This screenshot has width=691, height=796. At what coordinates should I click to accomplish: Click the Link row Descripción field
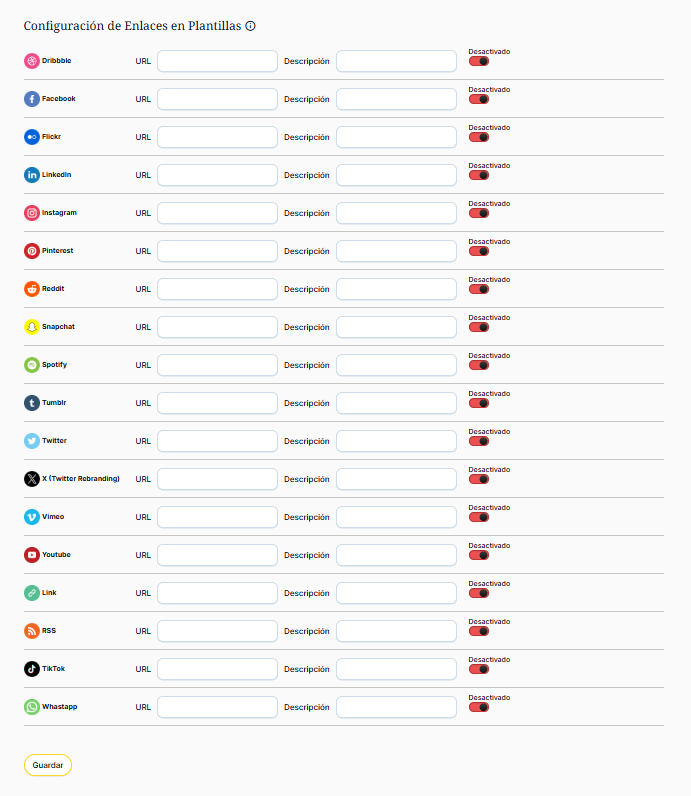click(x=396, y=593)
